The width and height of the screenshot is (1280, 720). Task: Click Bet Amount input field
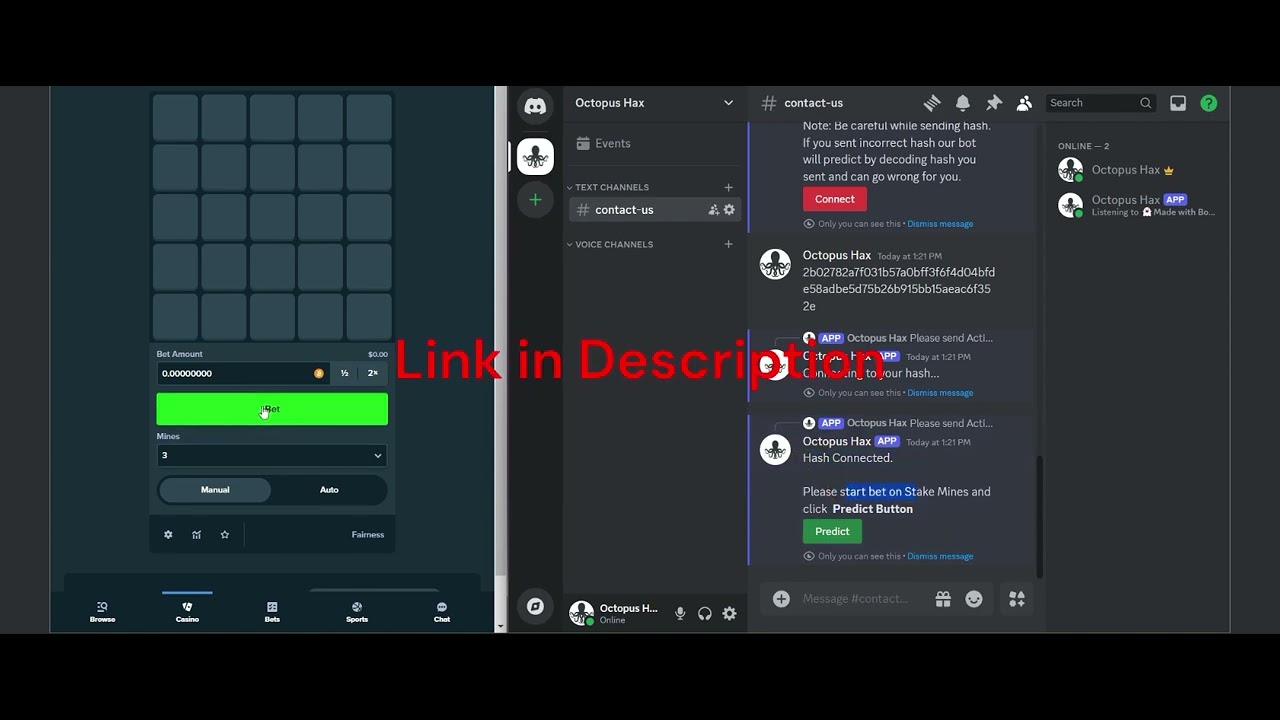[x=243, y=373]
